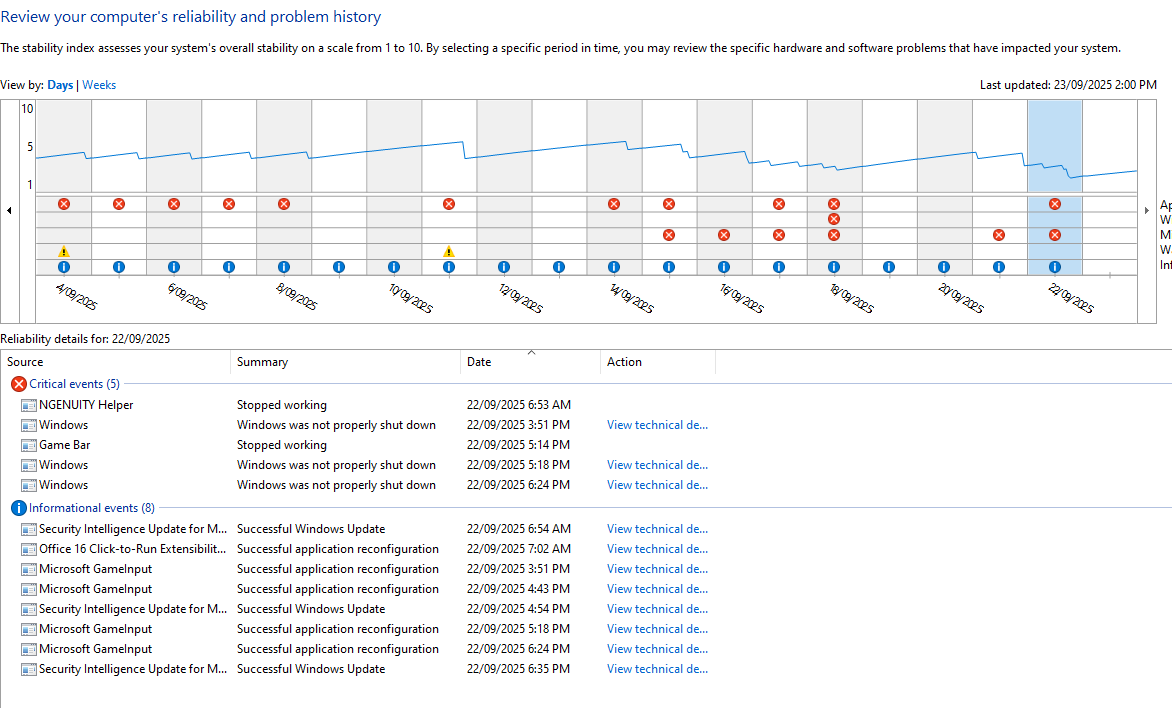
Task: Click information icon on 14/09/2025
Action: coord(614,267)
